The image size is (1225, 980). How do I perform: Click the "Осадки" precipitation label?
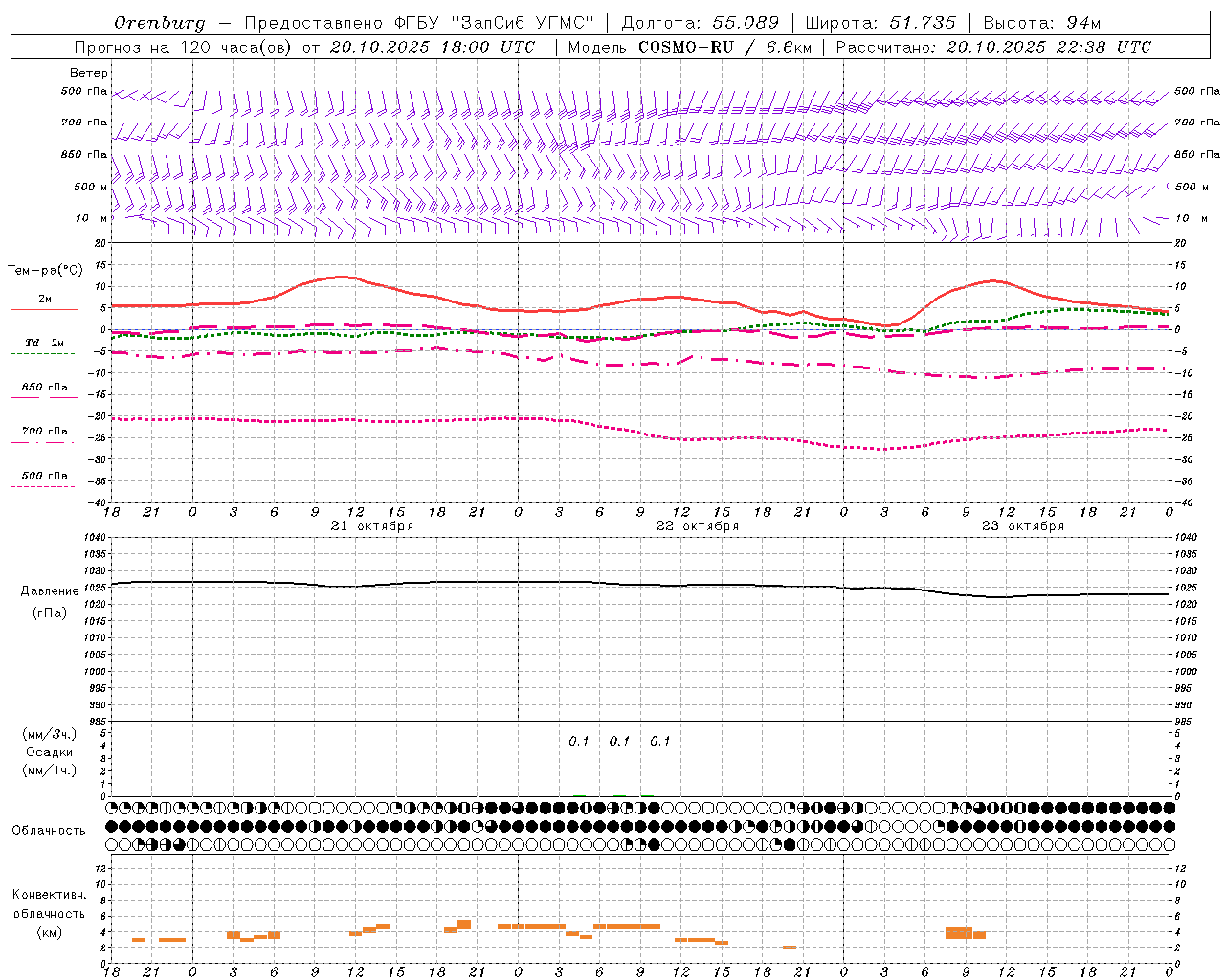pyautogui.click(x=50, y=752)
